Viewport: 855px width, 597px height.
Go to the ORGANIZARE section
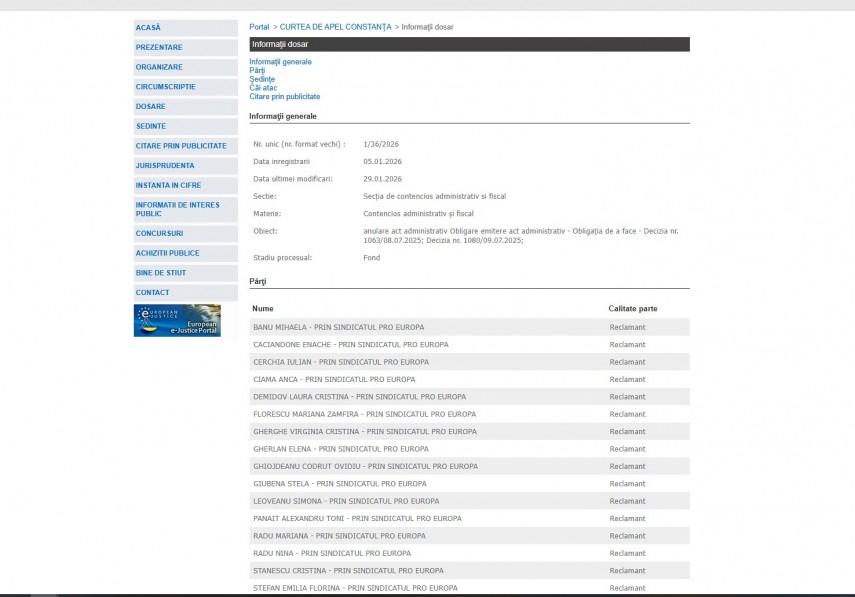coord(159,67)
